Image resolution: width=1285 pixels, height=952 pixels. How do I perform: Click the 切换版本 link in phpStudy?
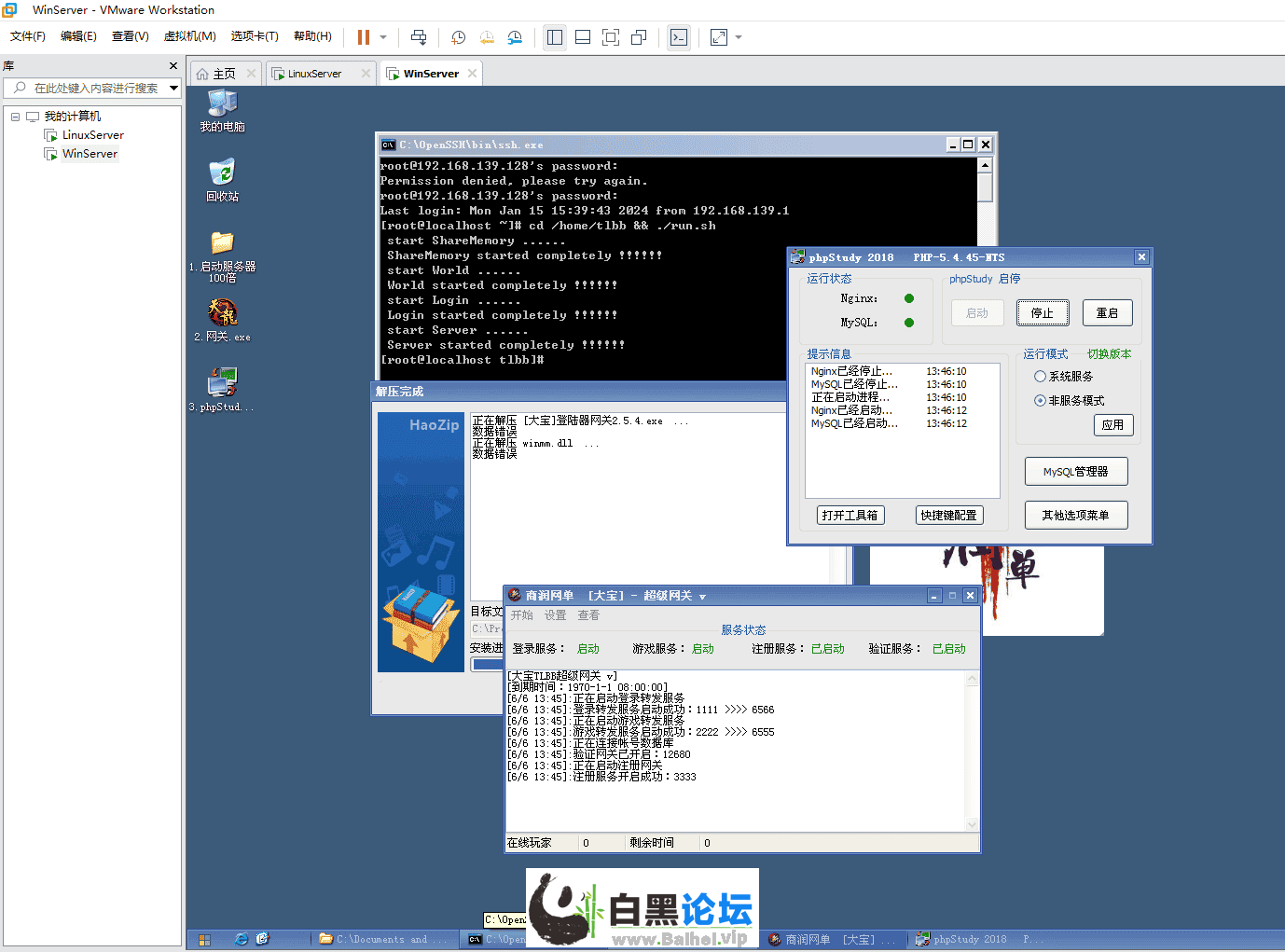pyautogui.click(x=1110, y=354)
